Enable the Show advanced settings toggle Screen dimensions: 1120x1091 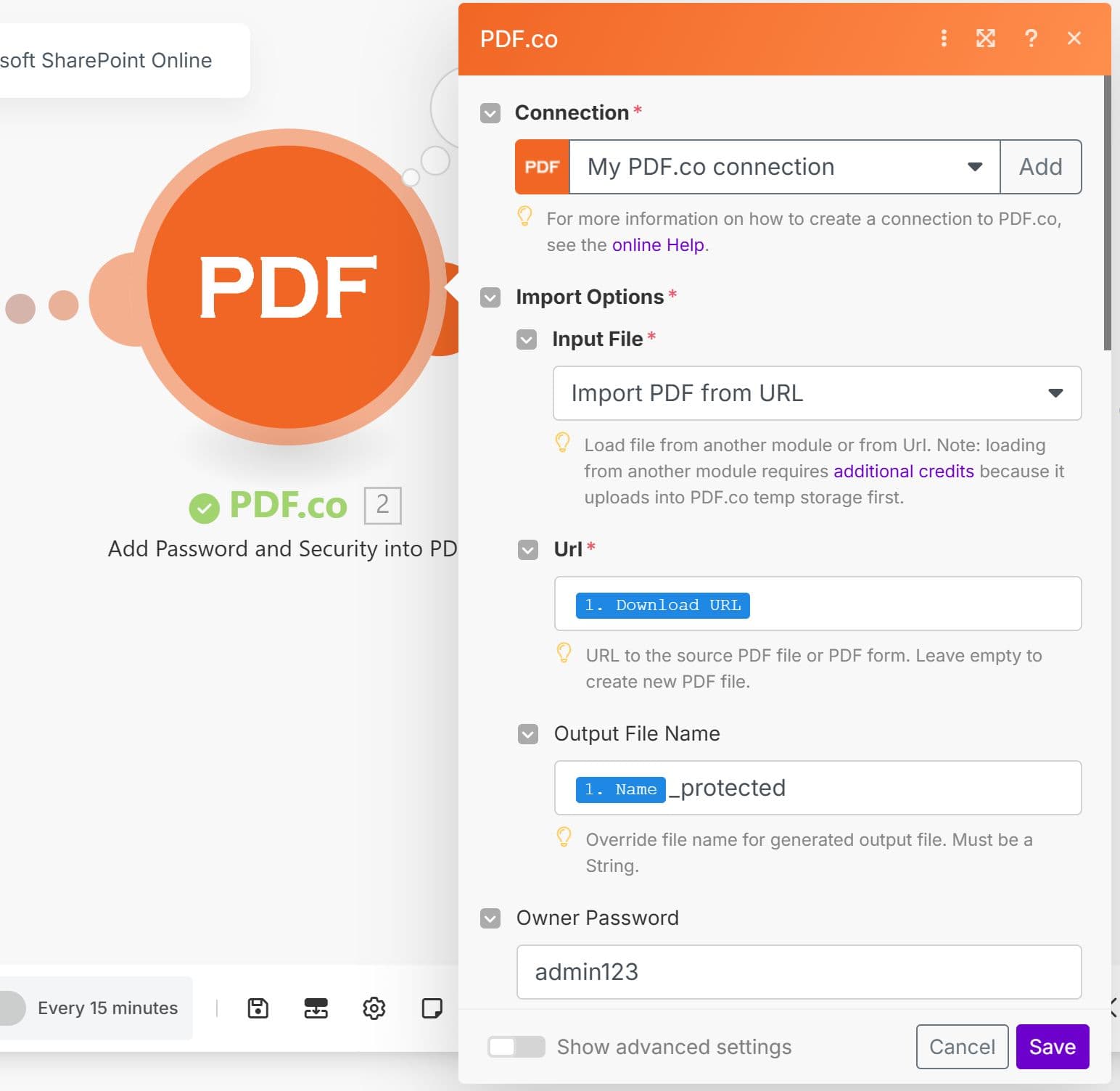point(516,1047)
